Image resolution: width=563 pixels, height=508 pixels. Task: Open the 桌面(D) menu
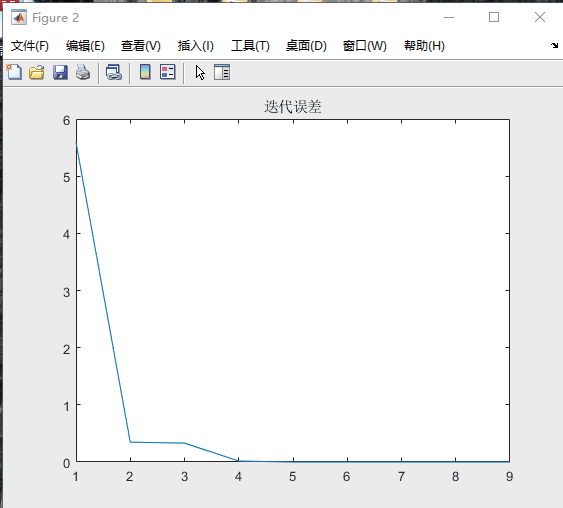pos(306,46)
